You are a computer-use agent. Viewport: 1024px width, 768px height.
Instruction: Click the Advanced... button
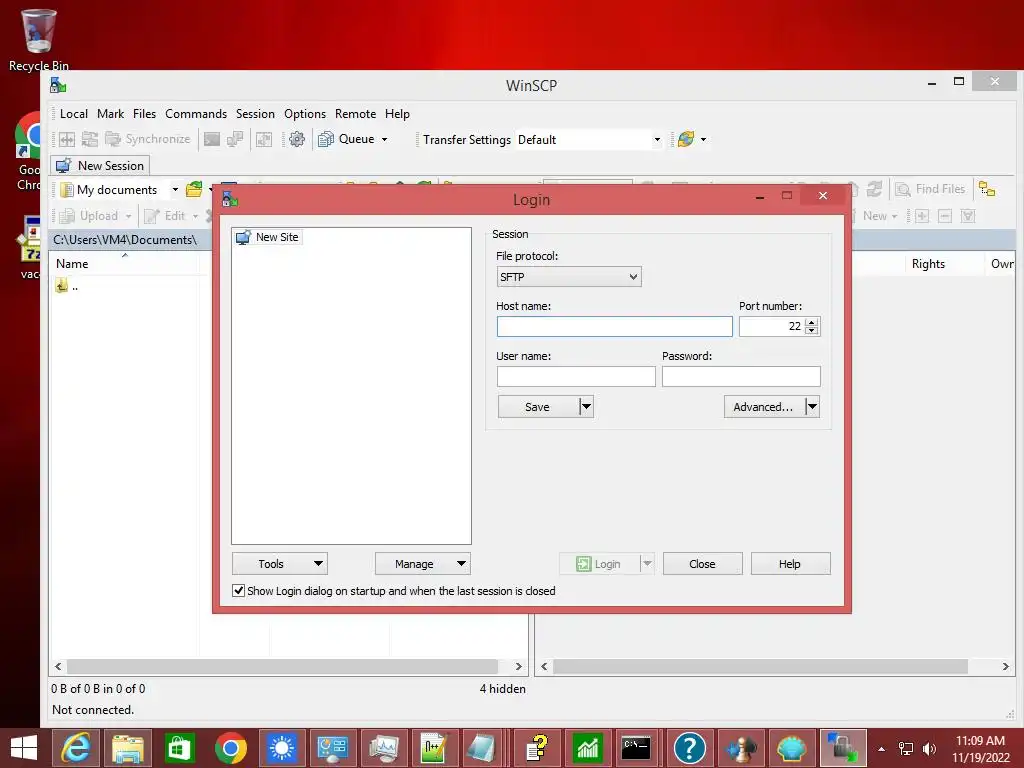point(764,407)
